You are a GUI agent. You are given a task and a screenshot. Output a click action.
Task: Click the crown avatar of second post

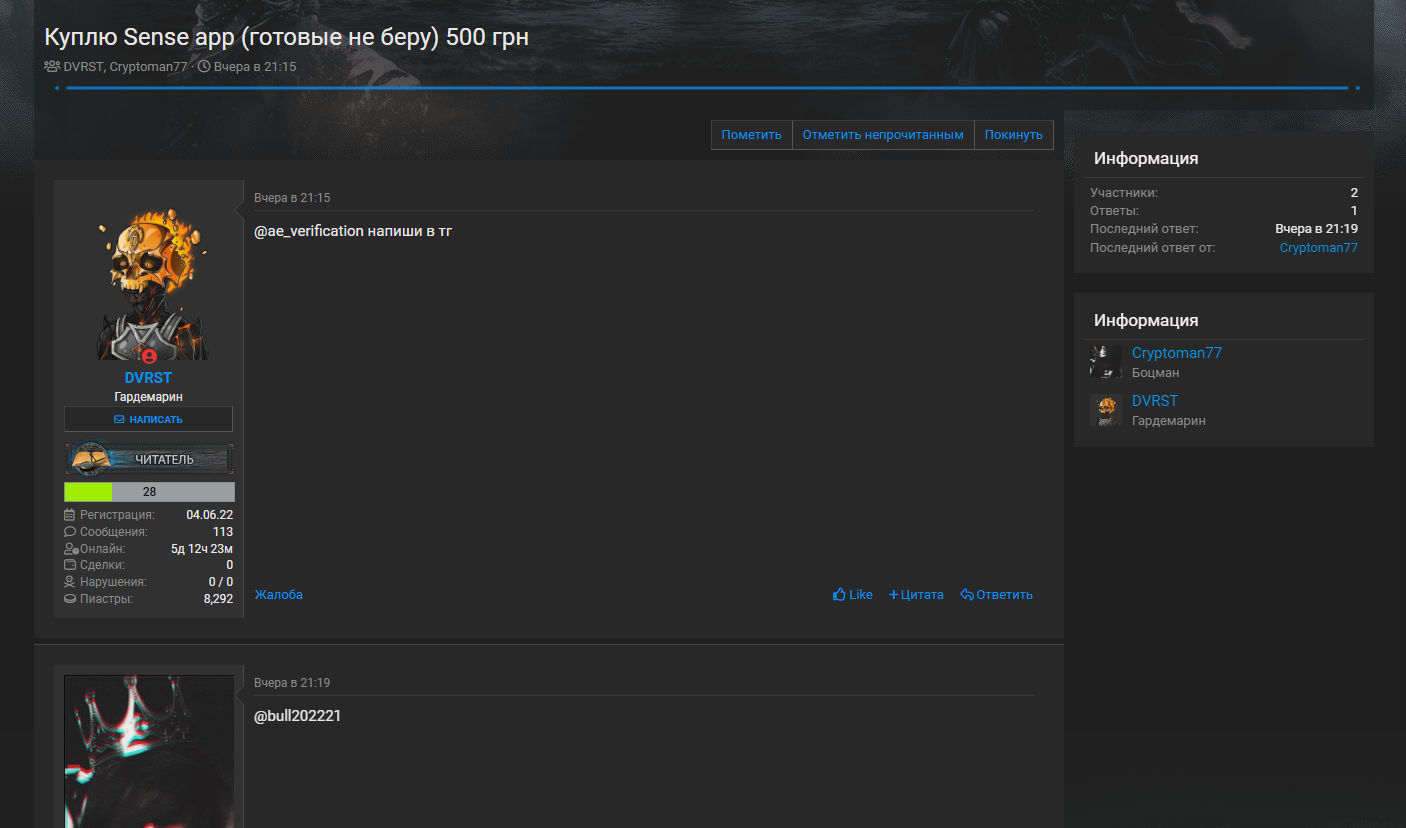click(149, 751)
